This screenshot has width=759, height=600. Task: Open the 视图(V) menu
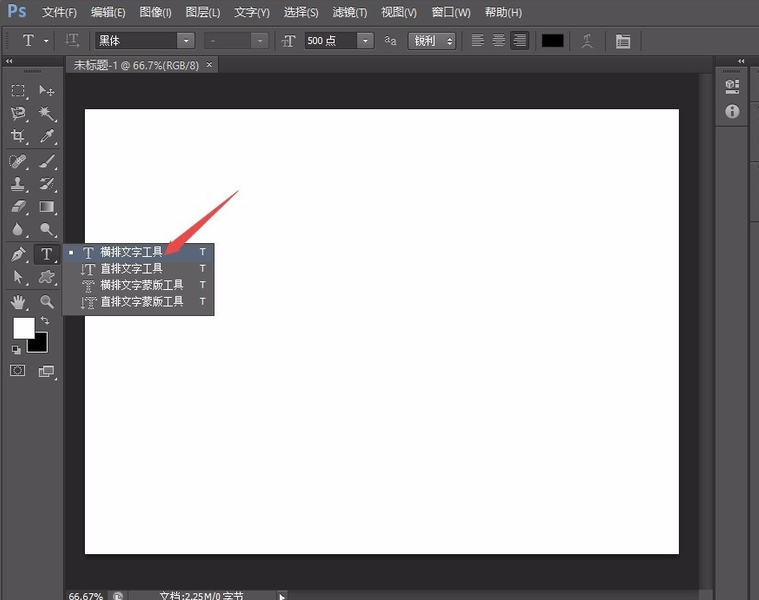tap(399, 12)
